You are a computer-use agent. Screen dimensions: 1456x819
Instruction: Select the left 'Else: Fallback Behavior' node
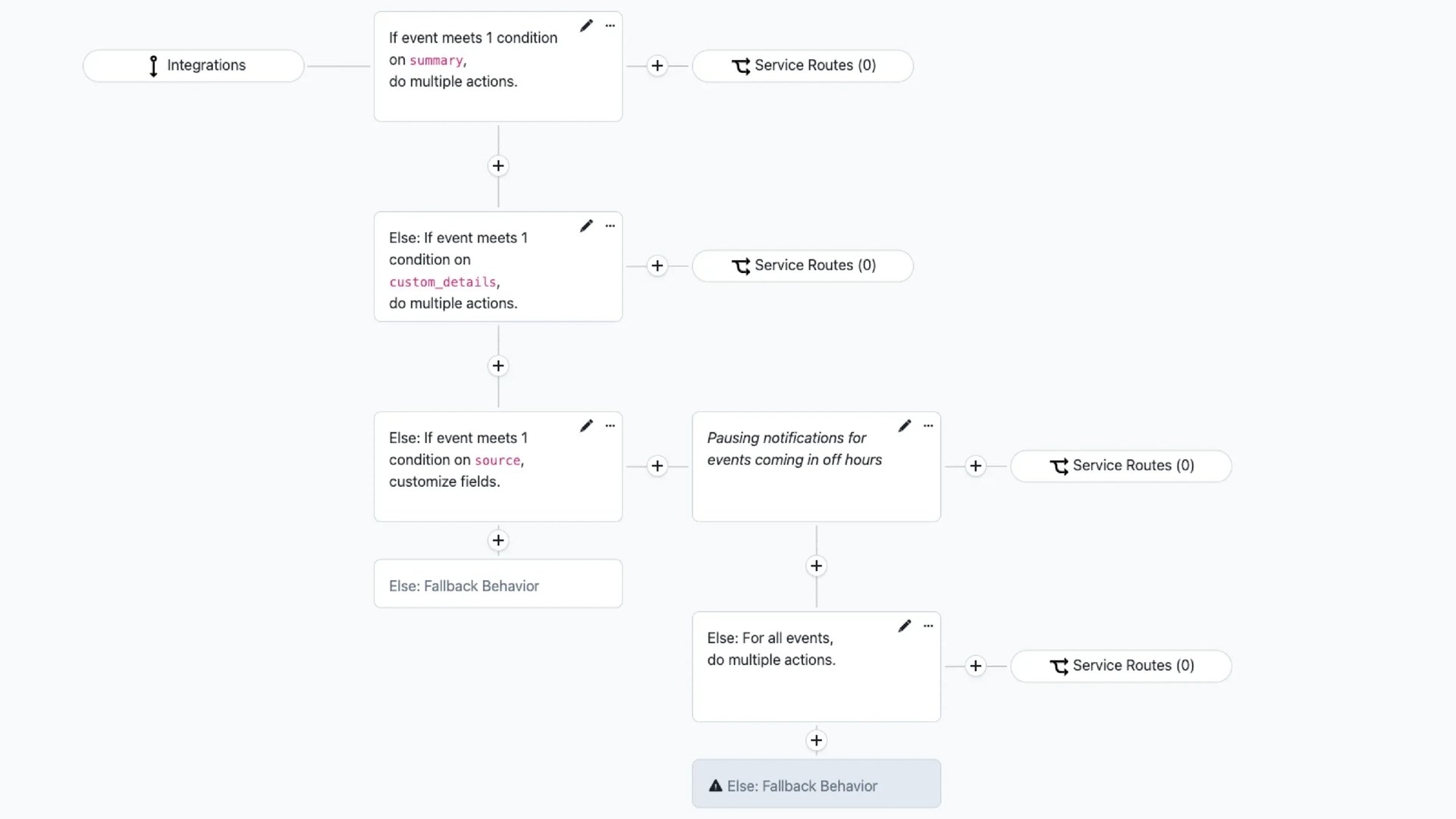coord(497,584)
